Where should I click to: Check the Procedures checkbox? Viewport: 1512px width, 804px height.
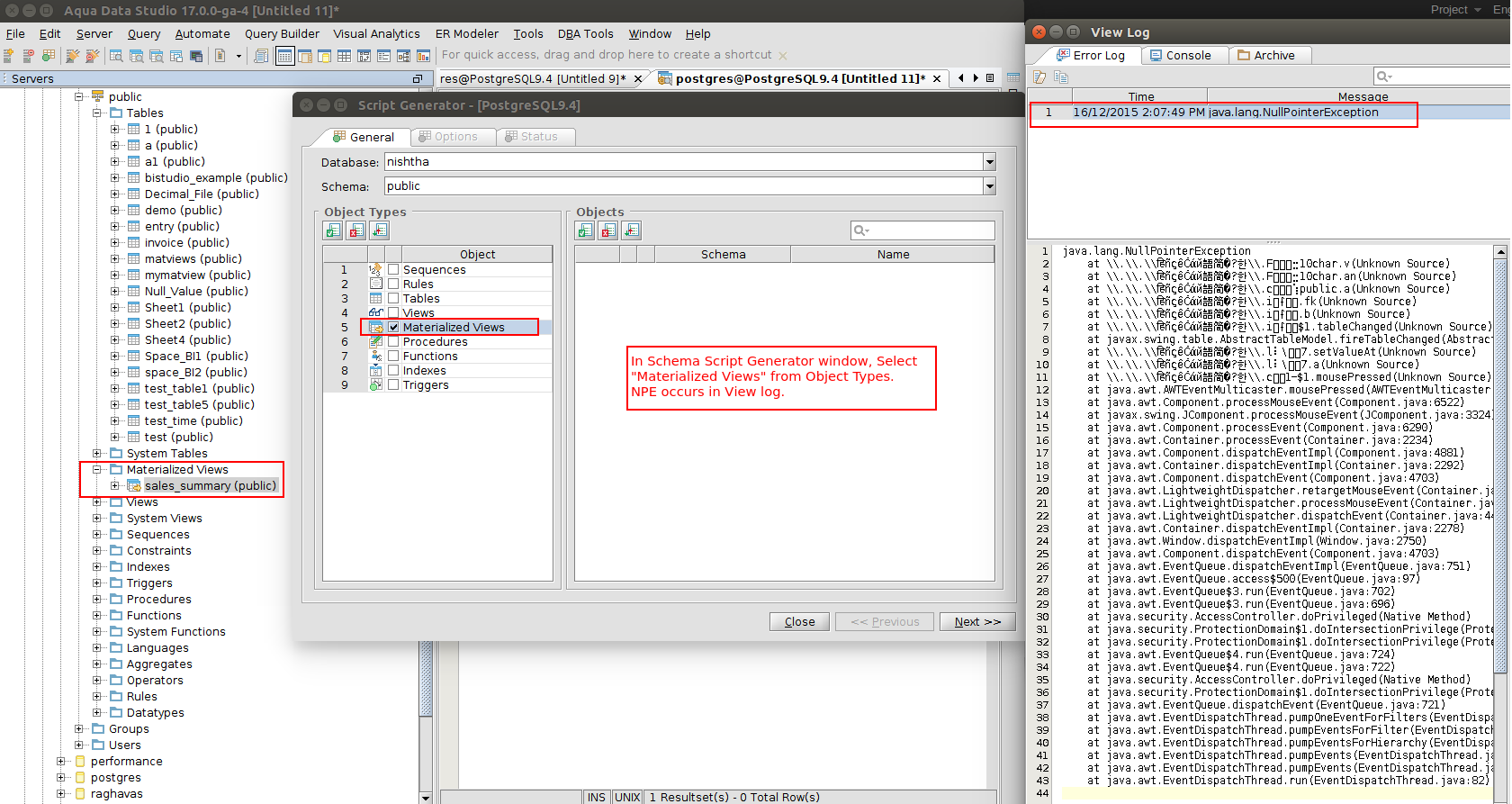click(393, 341)
